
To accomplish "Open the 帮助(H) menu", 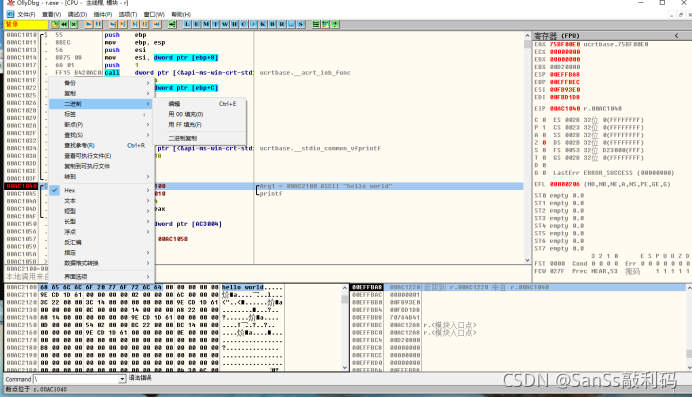I will pos(181,15).
